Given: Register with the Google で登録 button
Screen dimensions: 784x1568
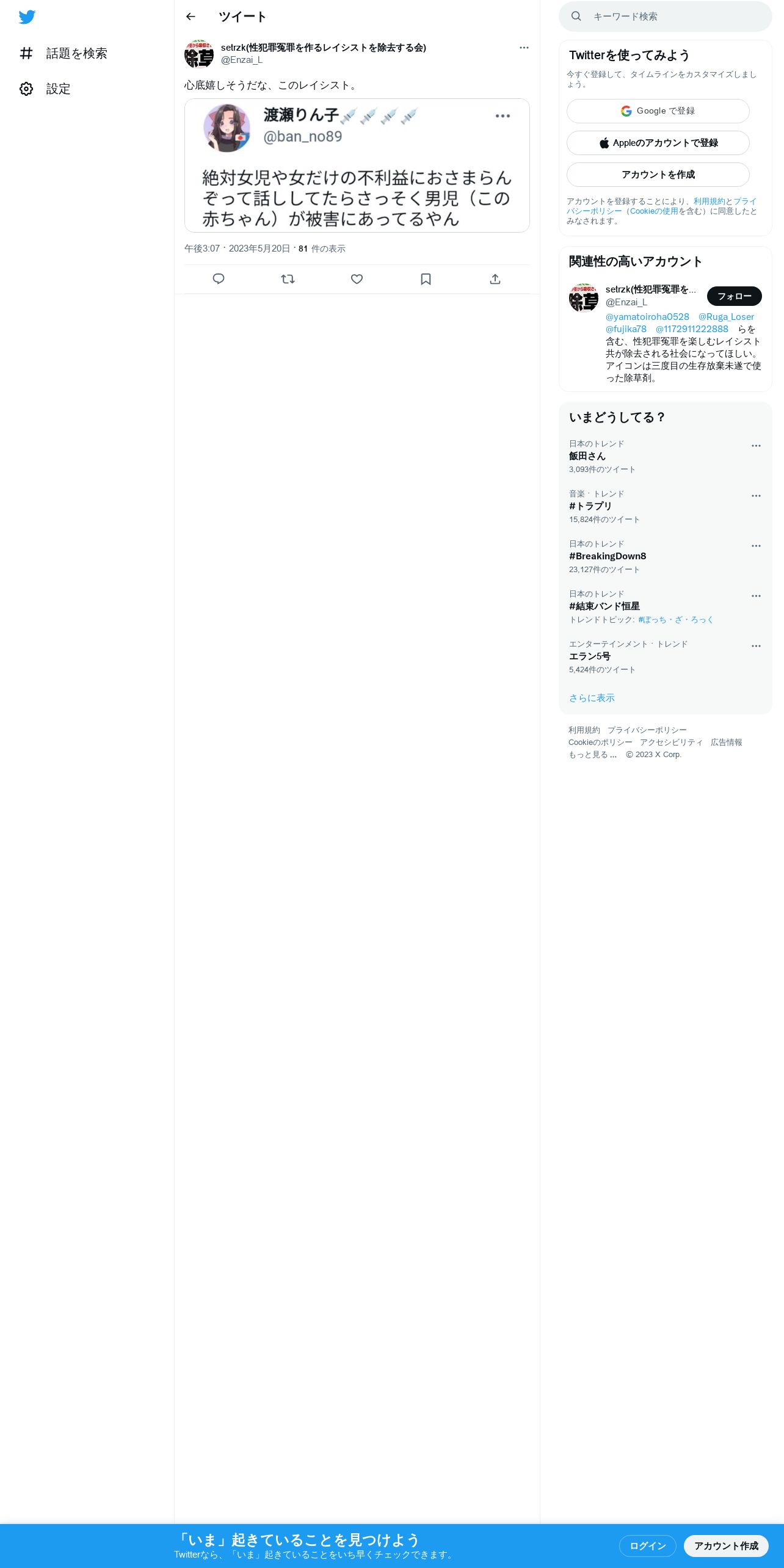Looking at the screenshot, I should pyautogui.click(x=658, y=111).
